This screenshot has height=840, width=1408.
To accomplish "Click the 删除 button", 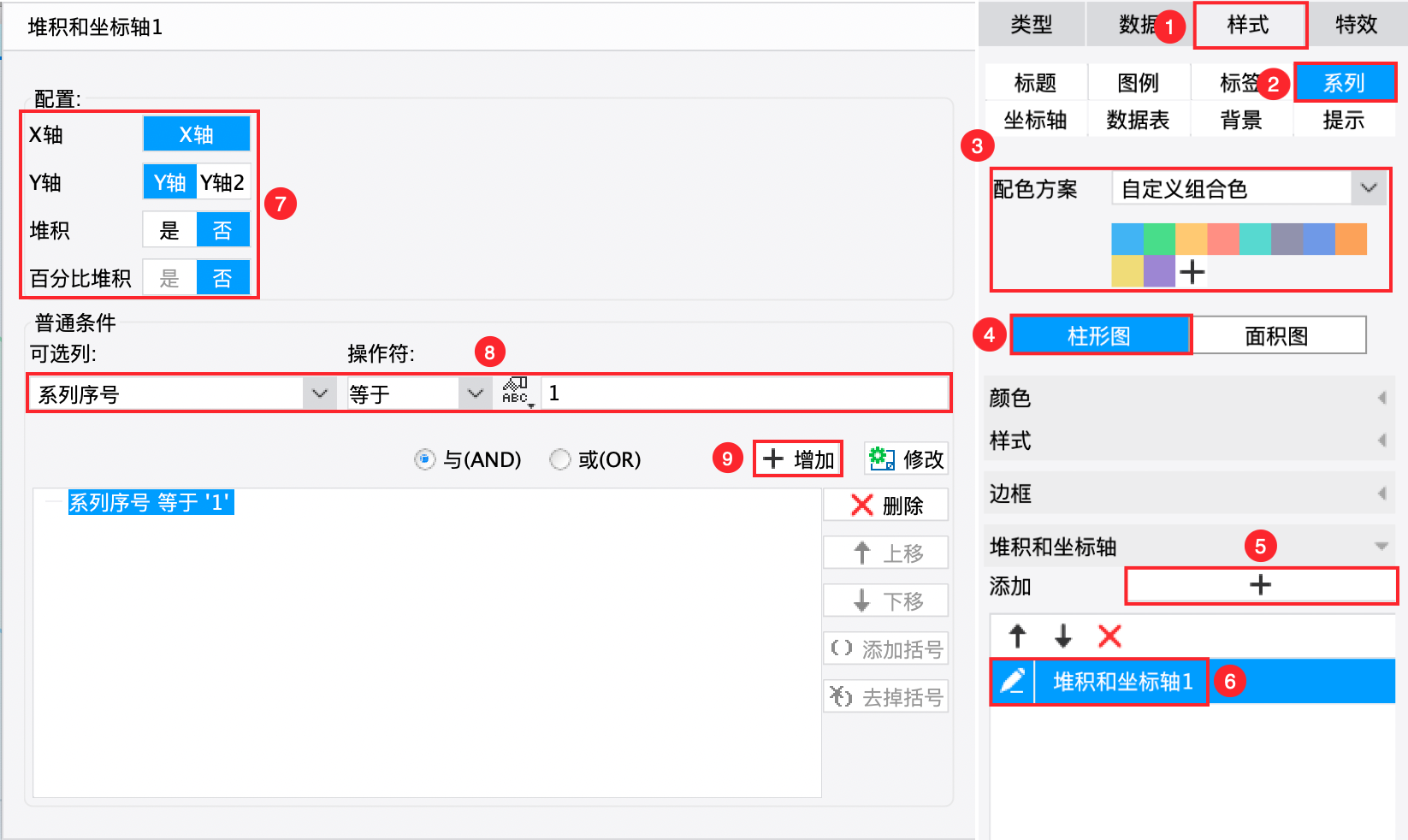I will [885, 506].
